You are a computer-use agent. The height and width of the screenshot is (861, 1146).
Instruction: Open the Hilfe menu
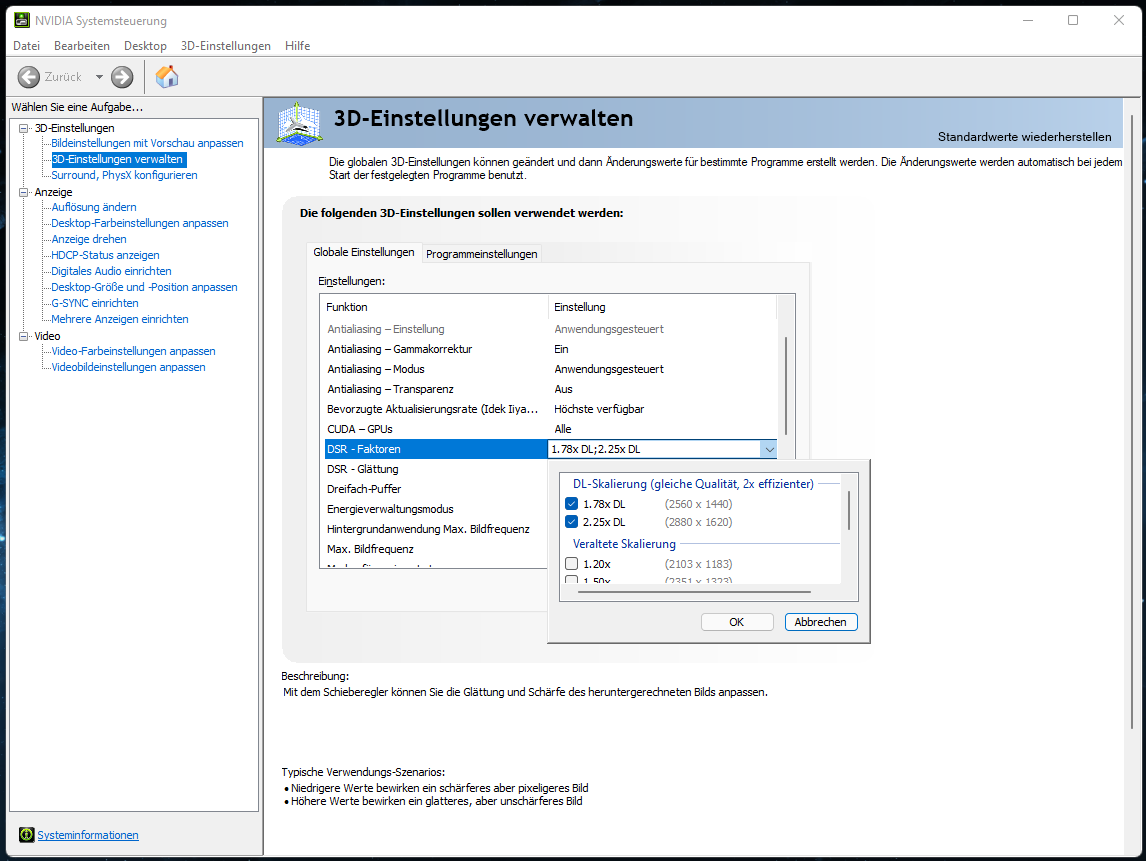[x=297, y=45]
